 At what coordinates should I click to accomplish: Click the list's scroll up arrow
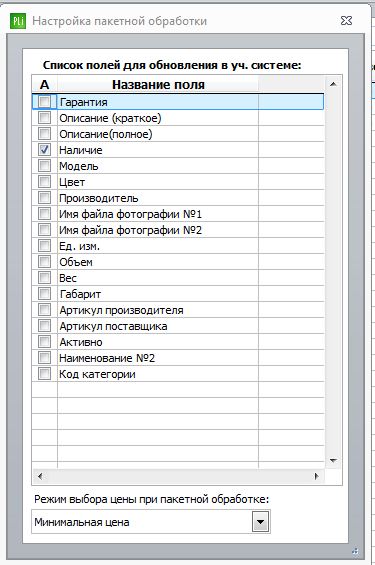click(x=333, y=84)
